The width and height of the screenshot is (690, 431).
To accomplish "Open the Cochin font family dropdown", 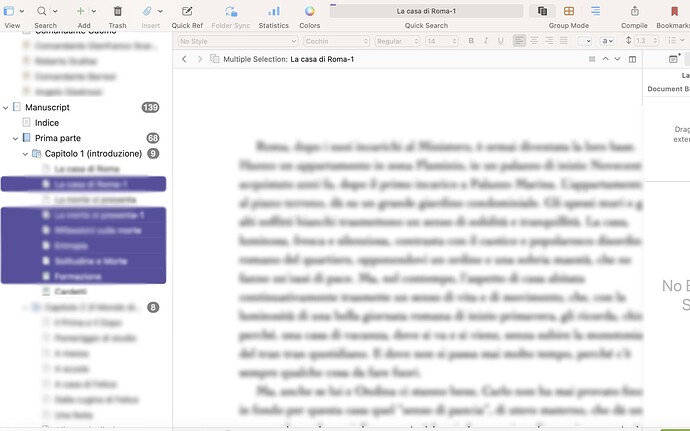I will click(x=337, y=41).
